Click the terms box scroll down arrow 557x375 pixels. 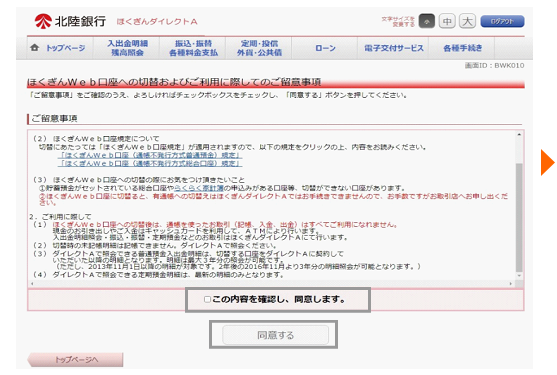[x=519, y=276]
